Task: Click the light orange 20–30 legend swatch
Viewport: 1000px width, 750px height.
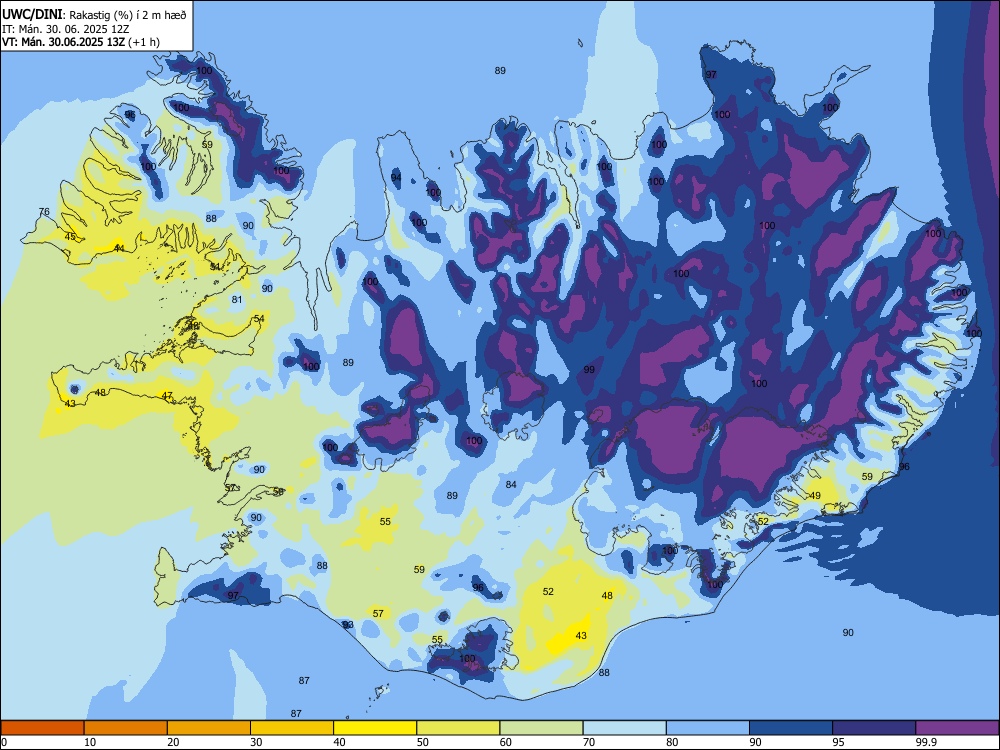Action: 209,728
